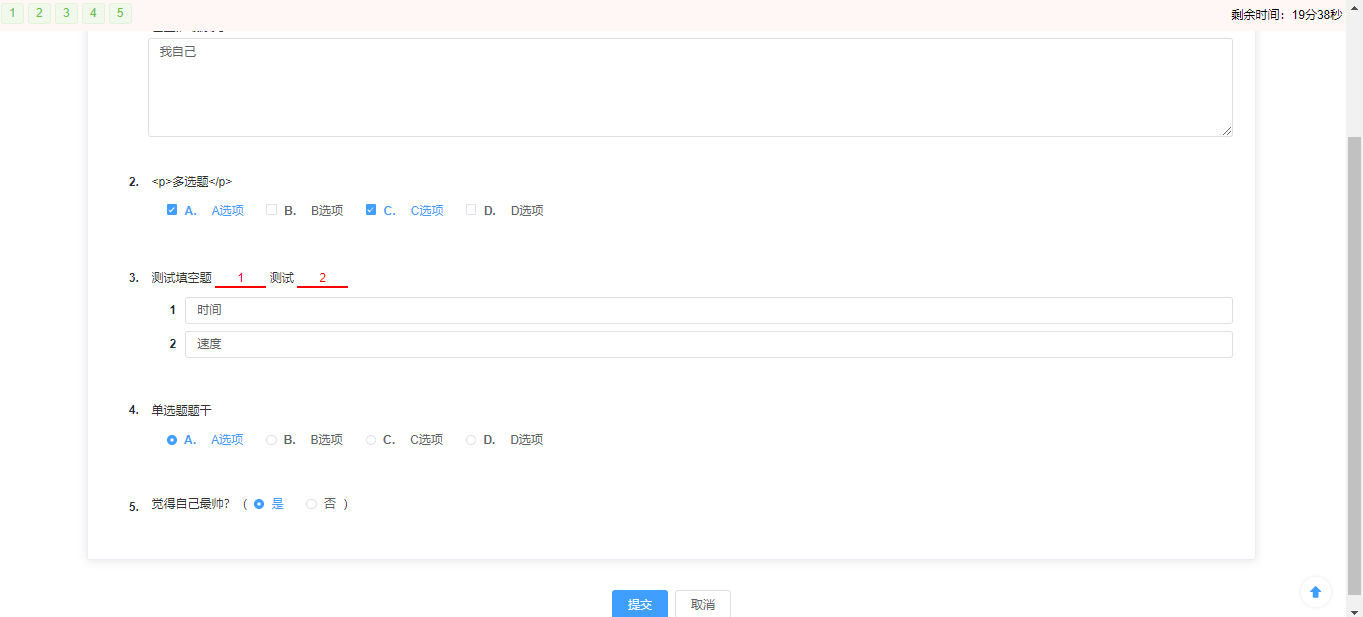Check option D in multiple-choice question 2
The width and height of the screenshot is (1363, 617).
(x=471, y=210)
